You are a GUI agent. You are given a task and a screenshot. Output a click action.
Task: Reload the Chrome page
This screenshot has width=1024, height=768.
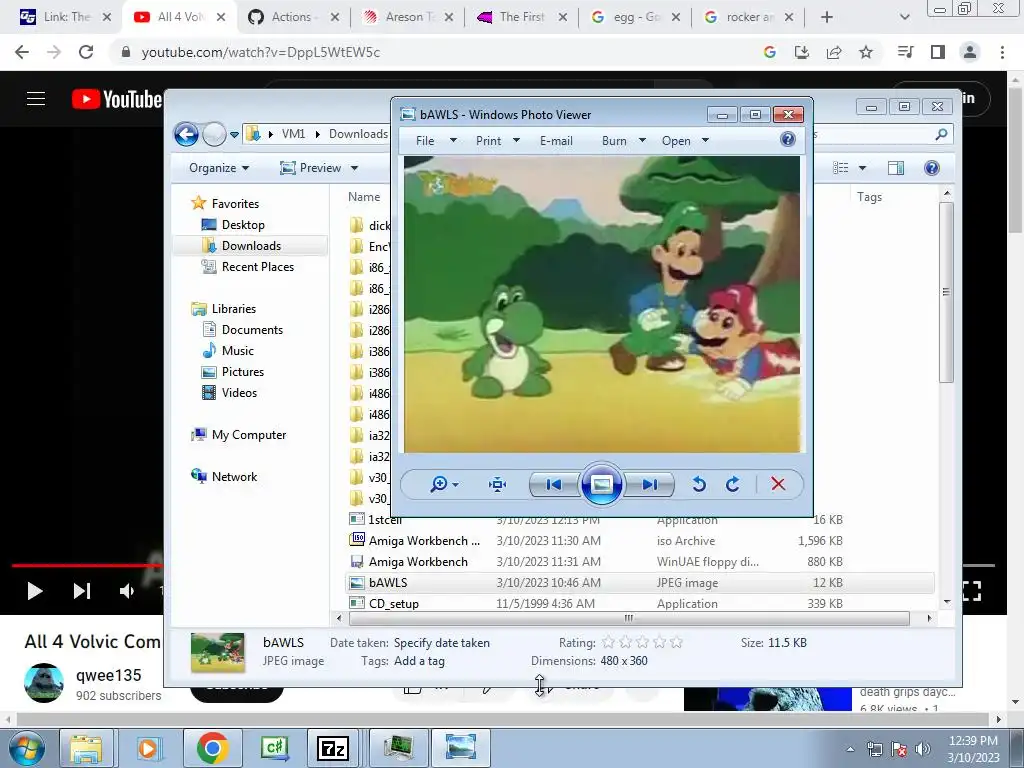86,52
